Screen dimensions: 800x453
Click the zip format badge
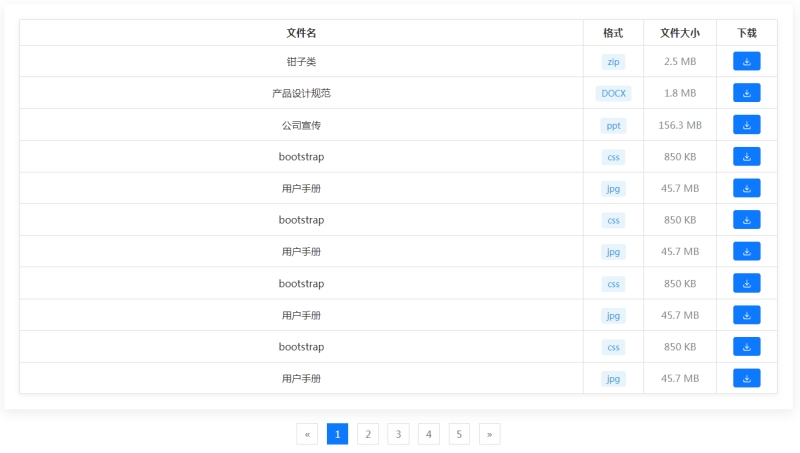pos(613,61)
